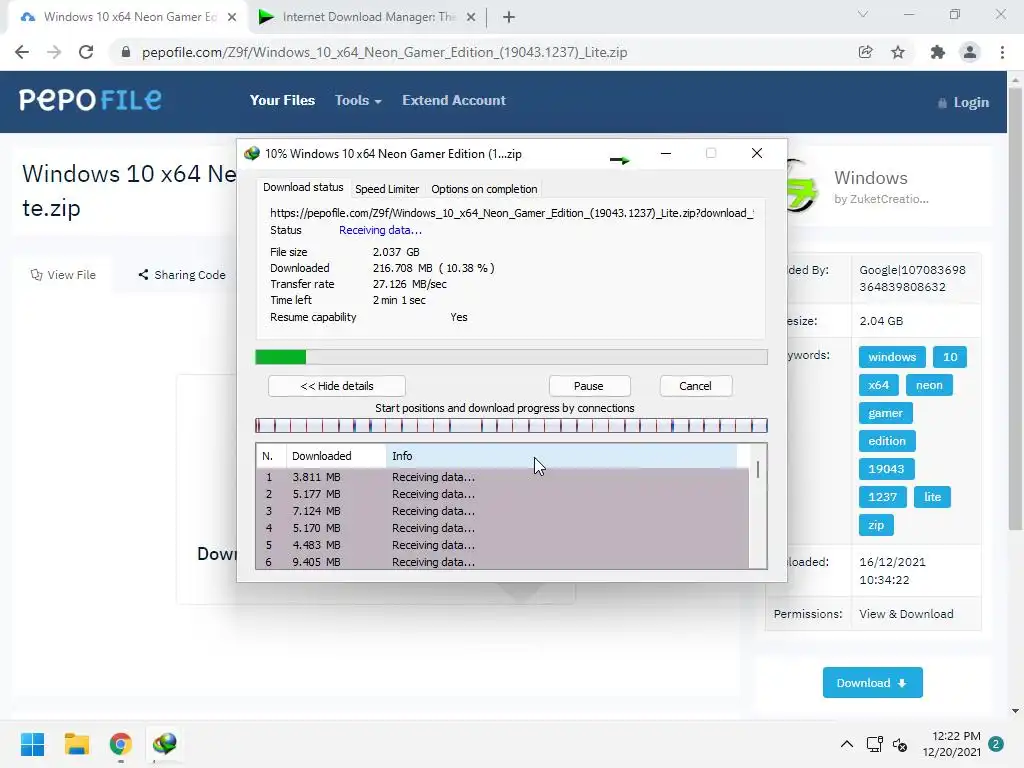Click the 19043 keyword tag

pyautogui.click(x=886, y=469)
